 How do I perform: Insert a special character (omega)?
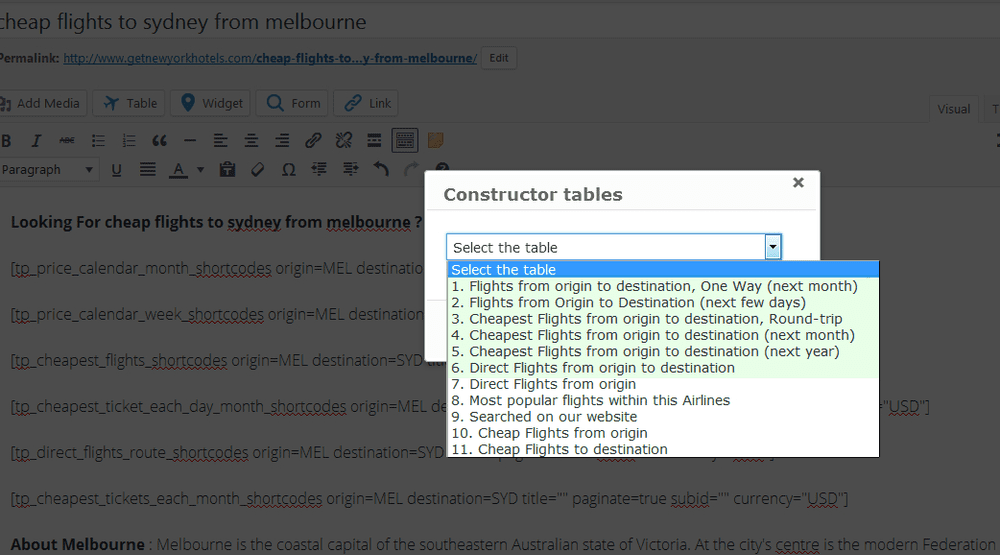[288, 170]
